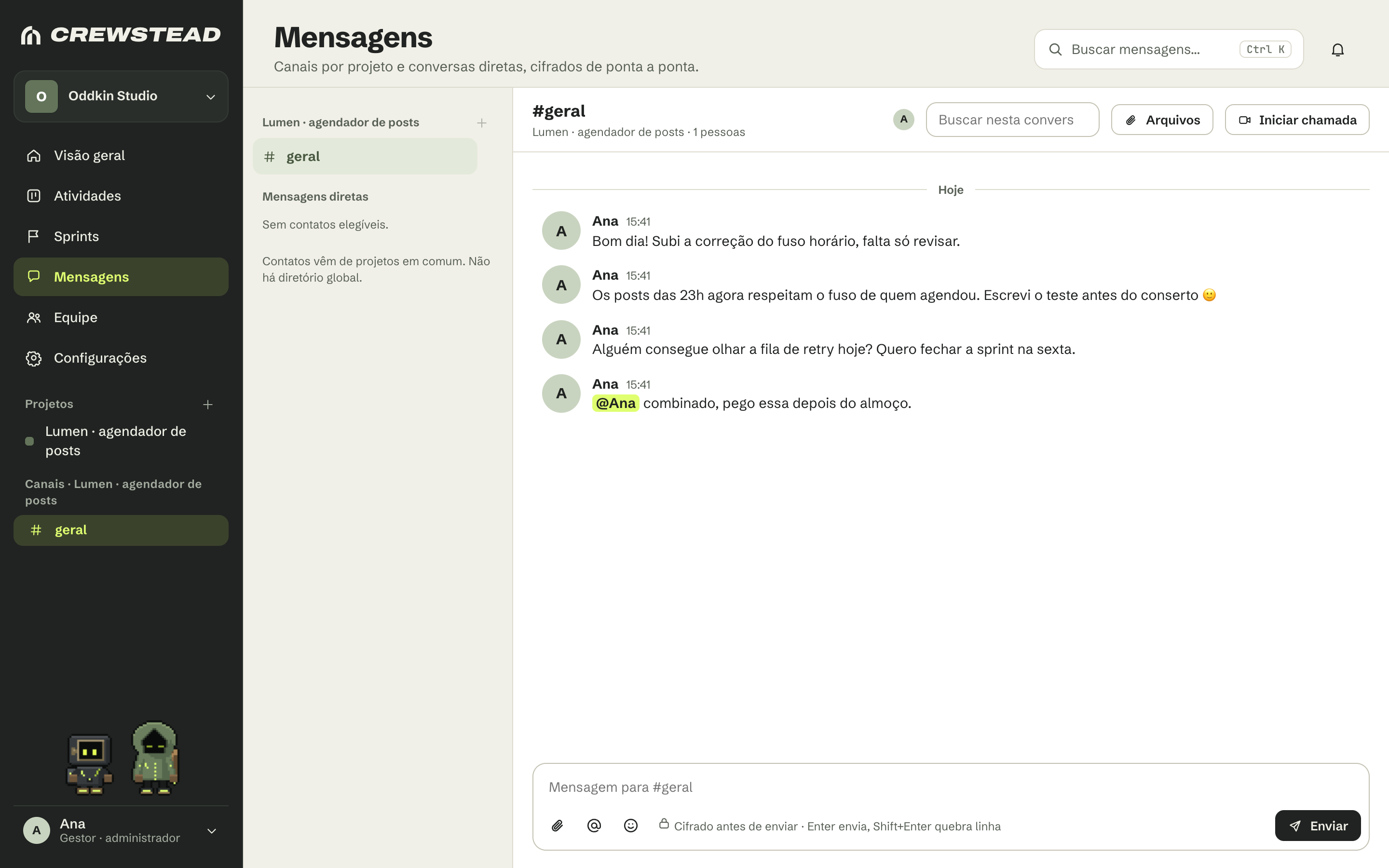Open the Sprints page

coord(121,236)
